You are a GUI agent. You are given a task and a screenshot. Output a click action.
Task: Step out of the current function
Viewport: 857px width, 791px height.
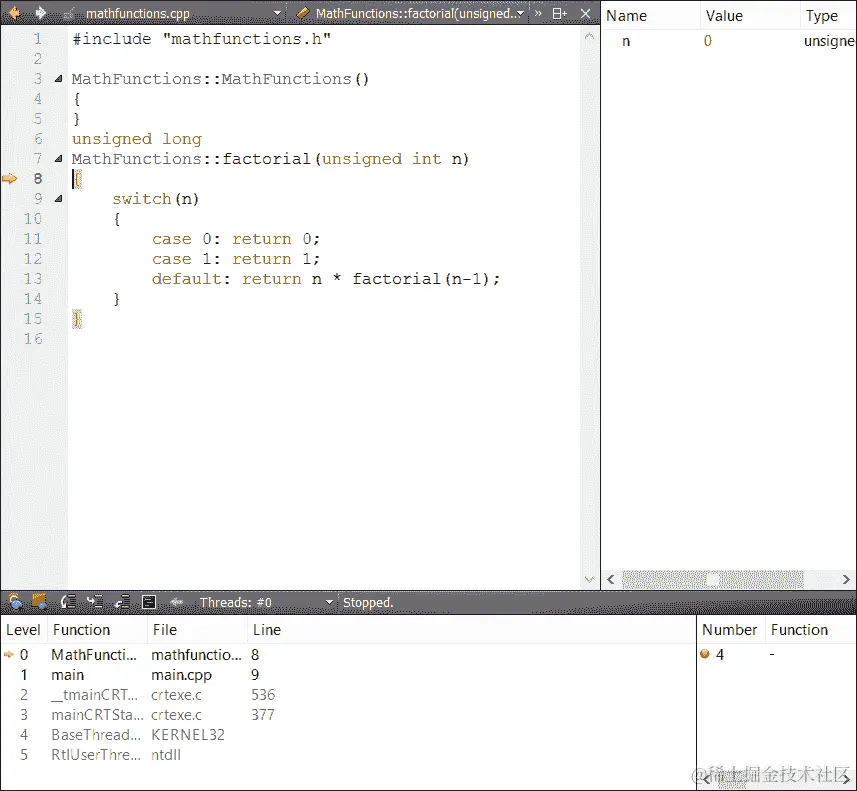pyautogui.click(x=122, y=602)
